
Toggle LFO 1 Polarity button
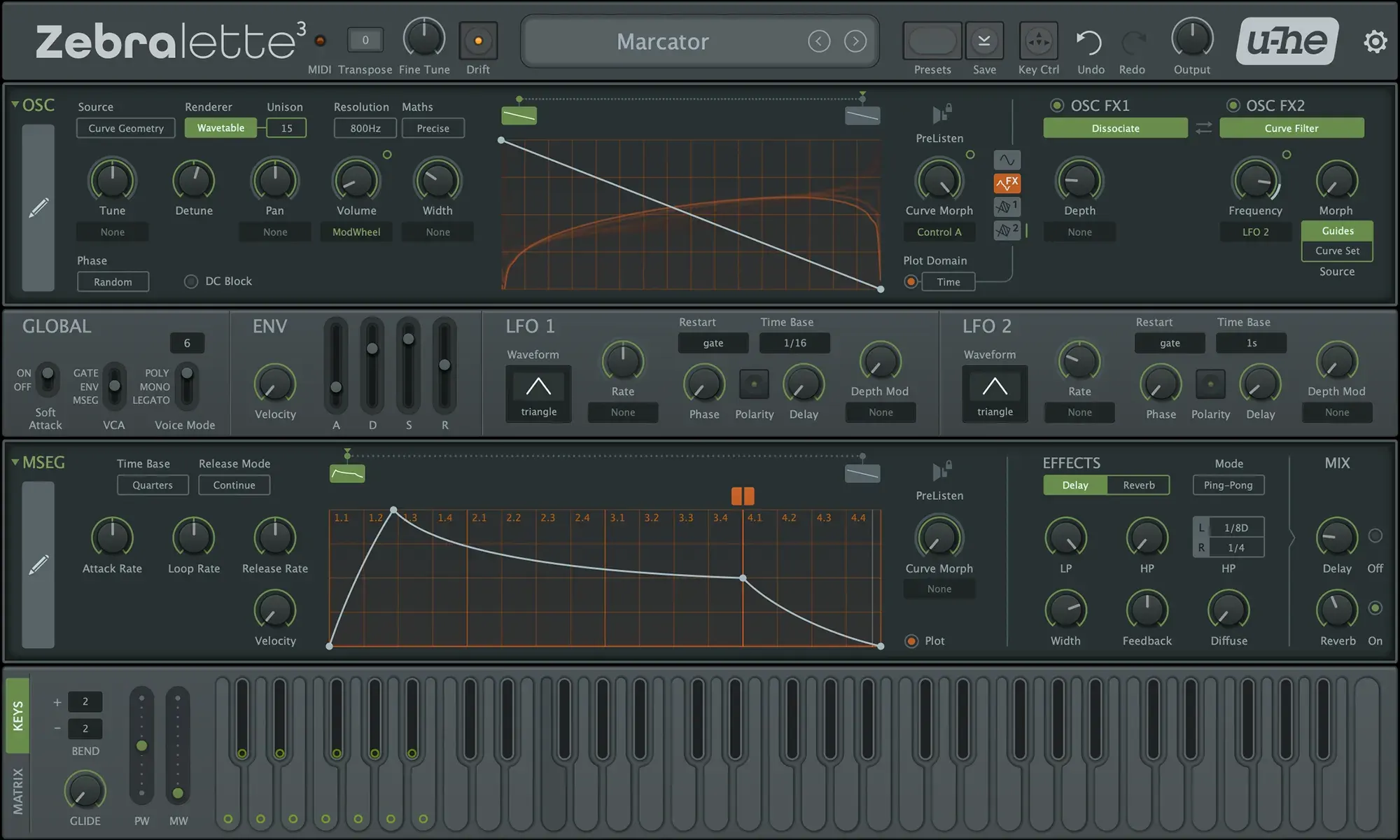pyautogui.click(x=754, y=384)
